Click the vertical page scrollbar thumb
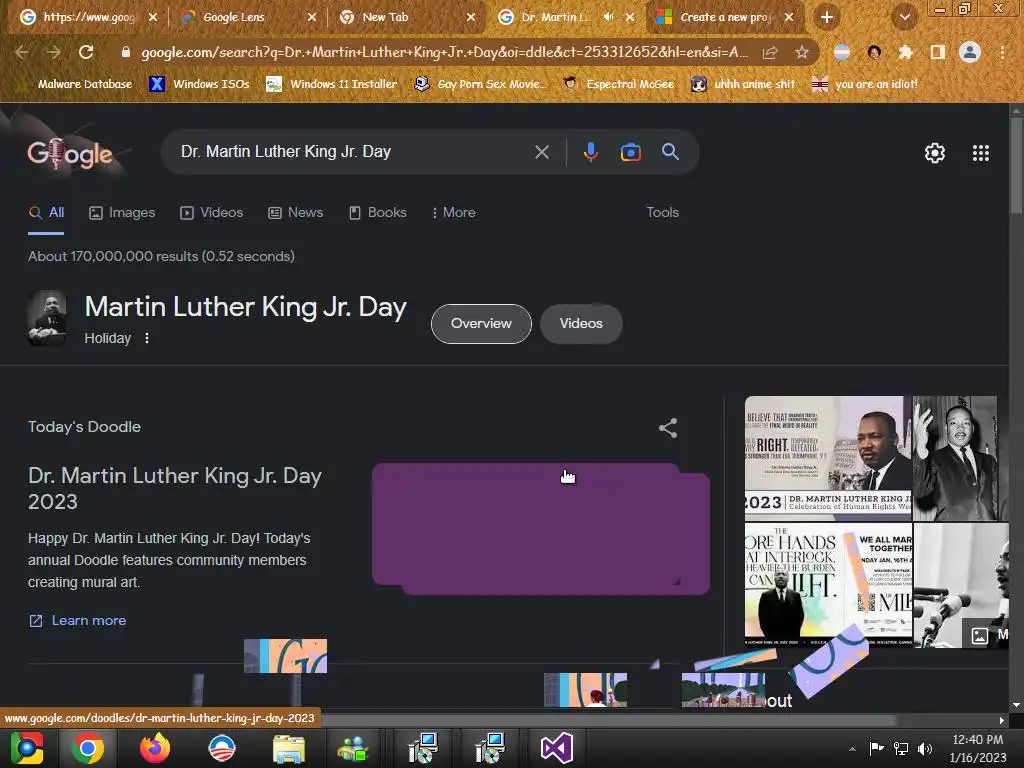 1016,163
